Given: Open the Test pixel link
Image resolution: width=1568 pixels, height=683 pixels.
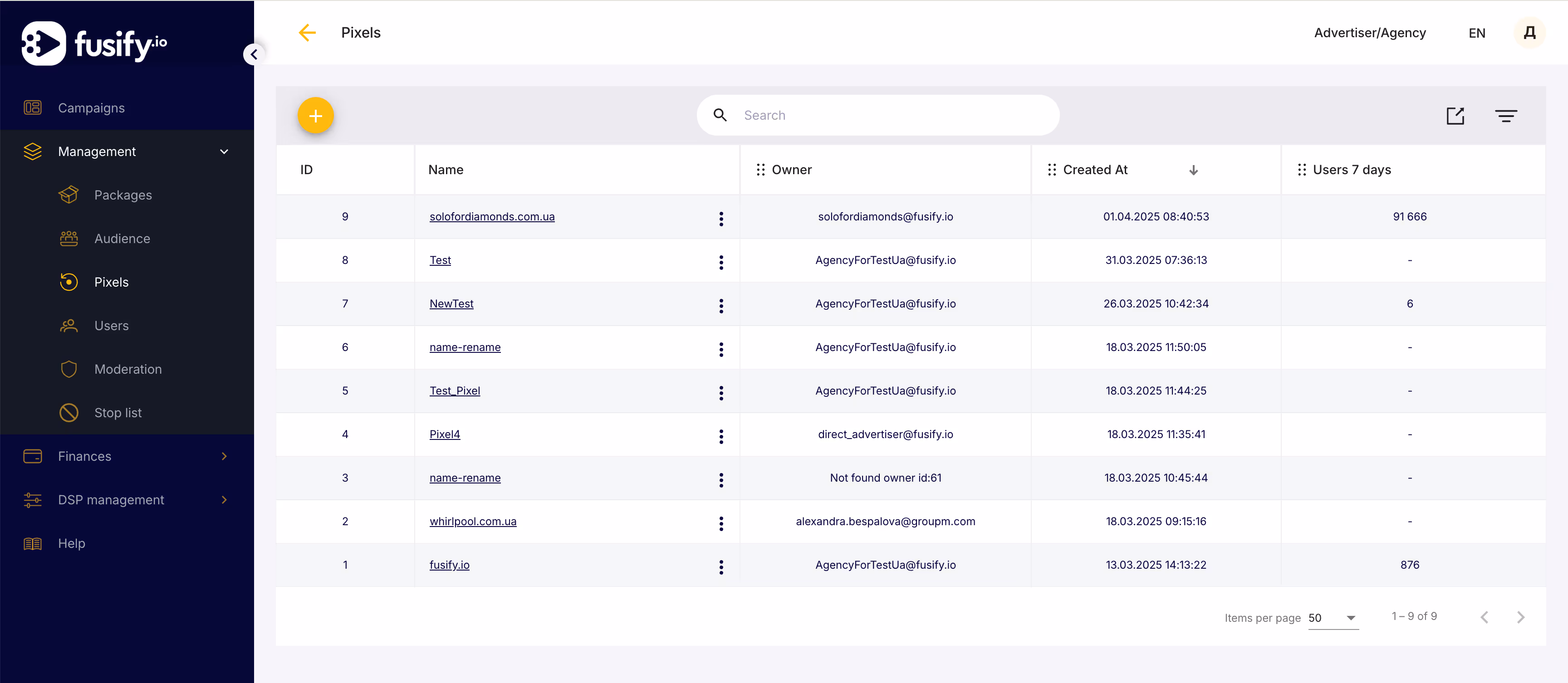Looking at the screenshot, I should tap(440, 260).
